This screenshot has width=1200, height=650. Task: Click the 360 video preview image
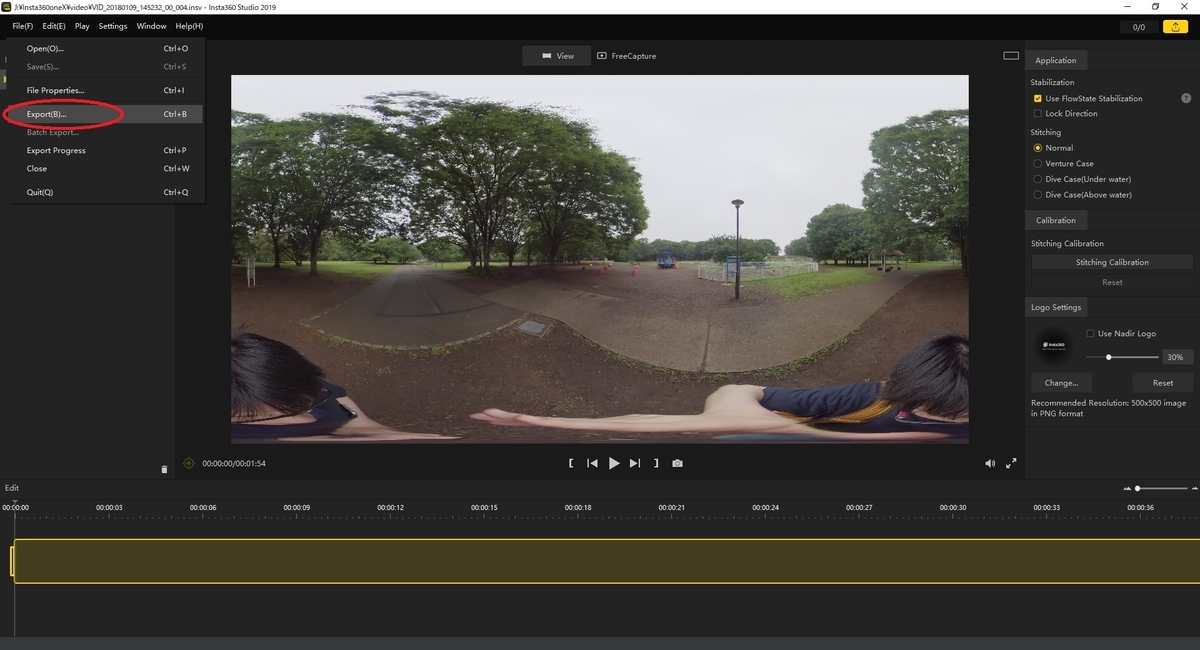click(x=600, y=259)
